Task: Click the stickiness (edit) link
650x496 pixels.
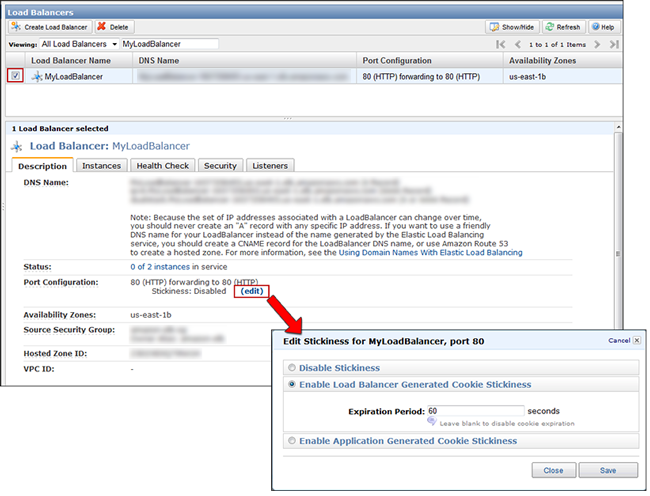Action: click(x=252, y=291)
